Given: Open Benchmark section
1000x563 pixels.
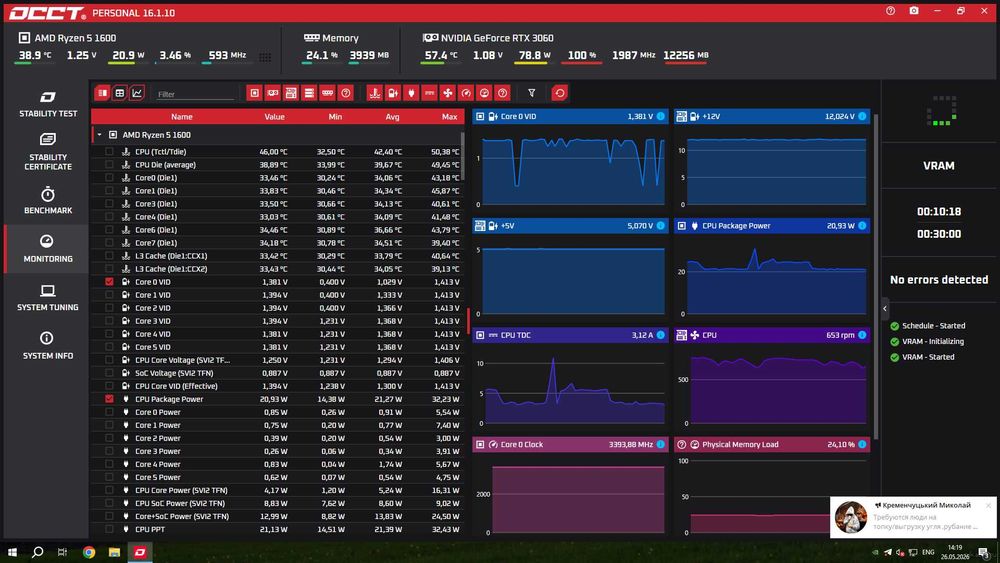Looking at the screenshot, I should 48,200.
